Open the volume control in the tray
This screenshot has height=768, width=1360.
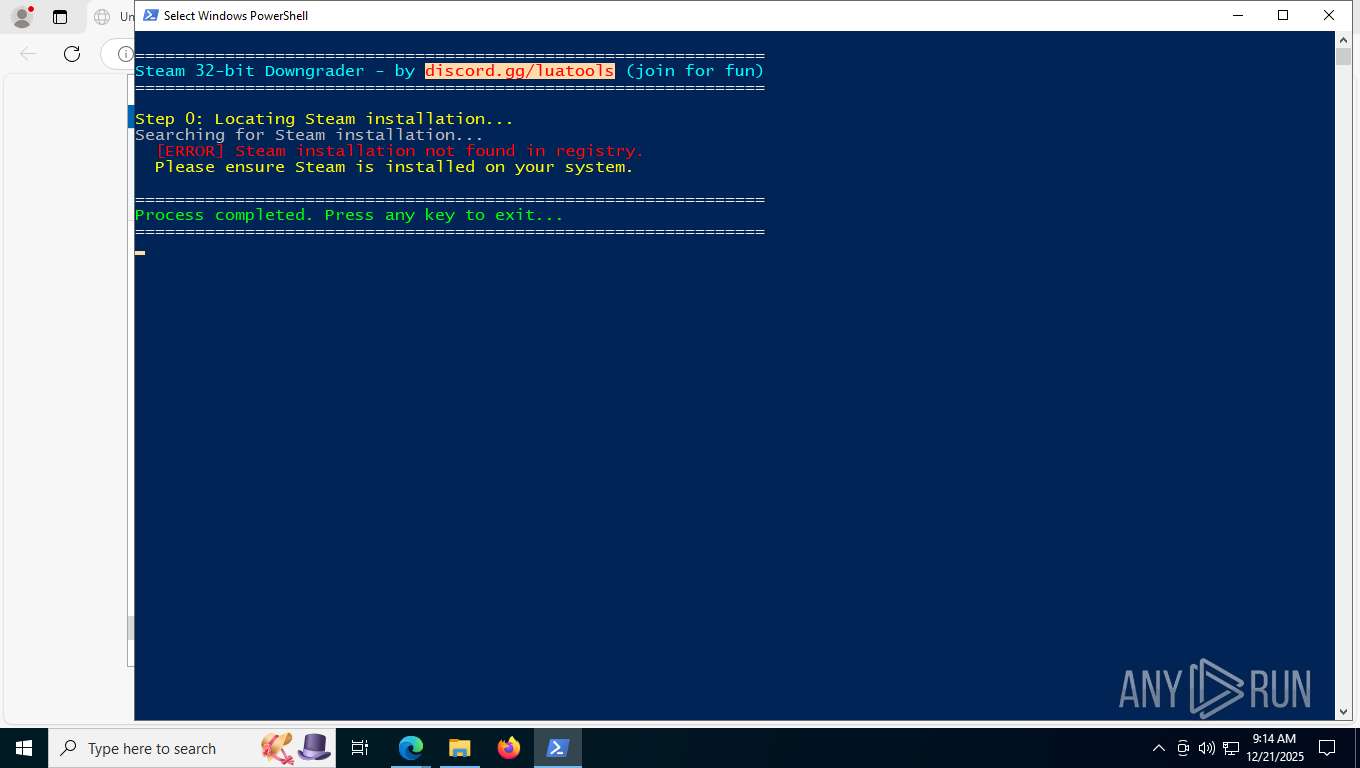pyautogui.click(x=1206, y=748)
